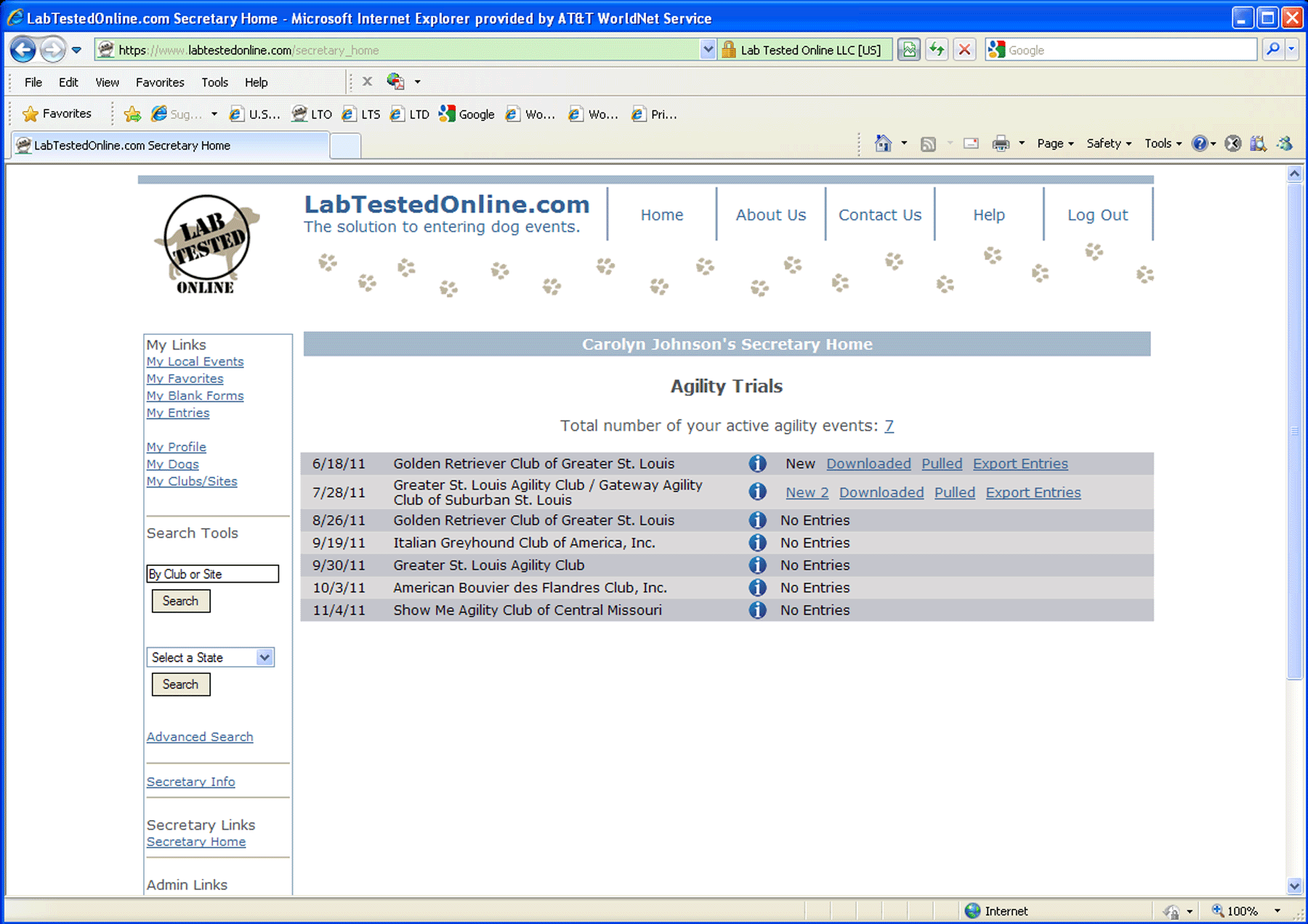This screenshot has width=1308, height=924.
Task: Click the browser Back arrow button
Action: point(23,50)
